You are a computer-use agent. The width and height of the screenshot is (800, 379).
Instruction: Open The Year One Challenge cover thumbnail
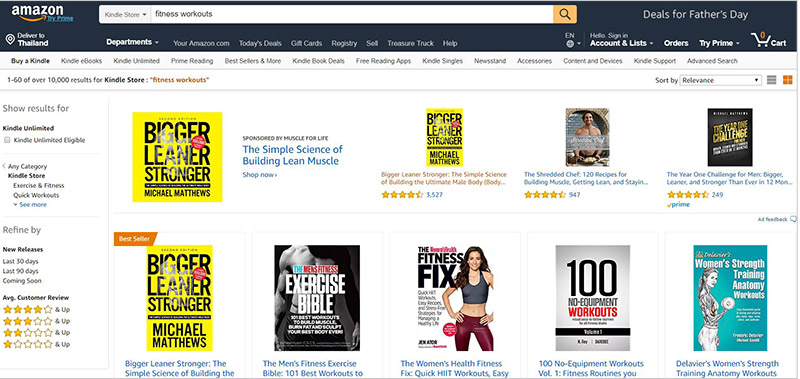pyautogui.click(x=730, y=137)
